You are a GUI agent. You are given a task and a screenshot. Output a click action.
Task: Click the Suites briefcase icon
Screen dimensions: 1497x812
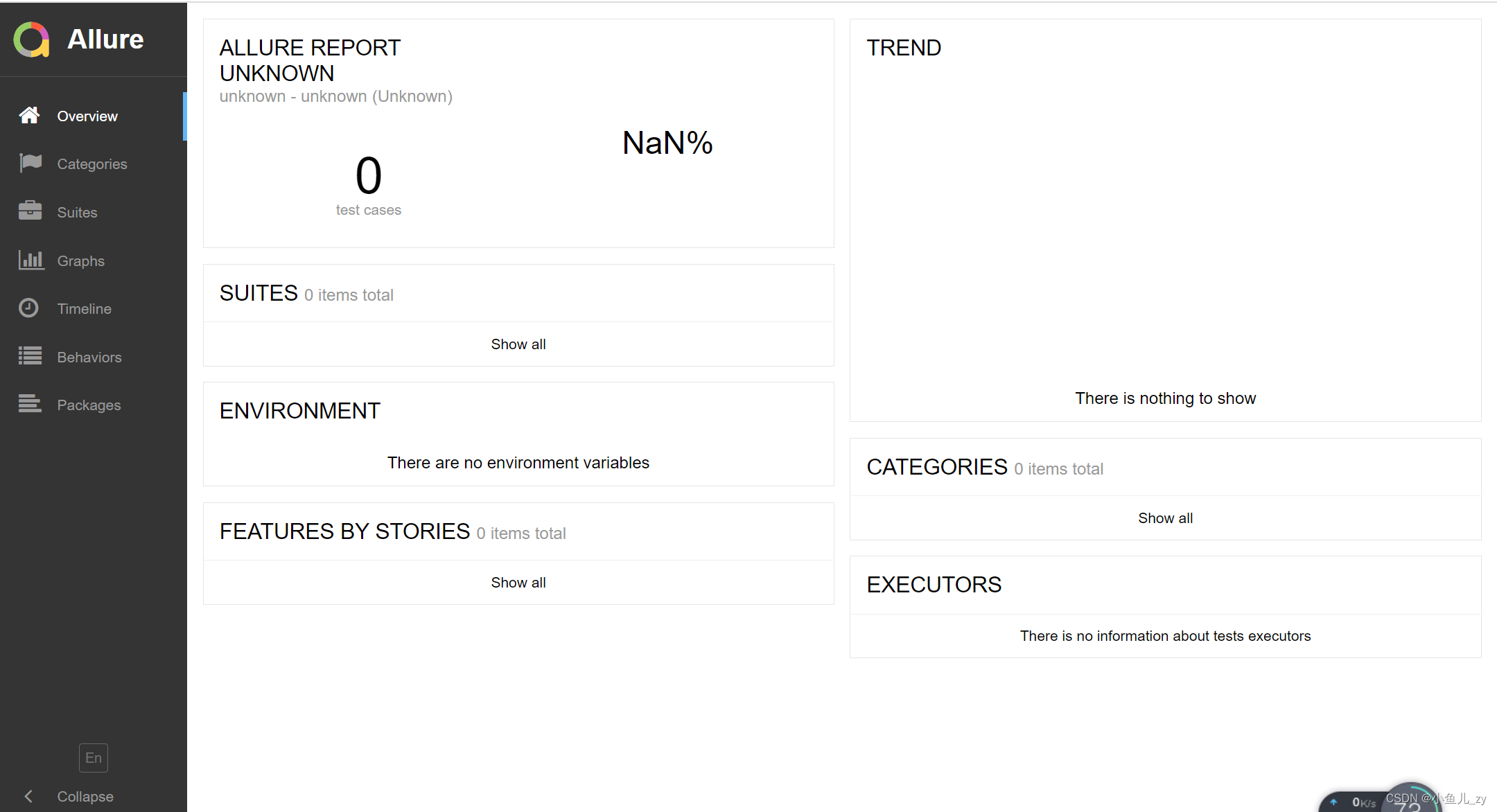coord(30,211)
